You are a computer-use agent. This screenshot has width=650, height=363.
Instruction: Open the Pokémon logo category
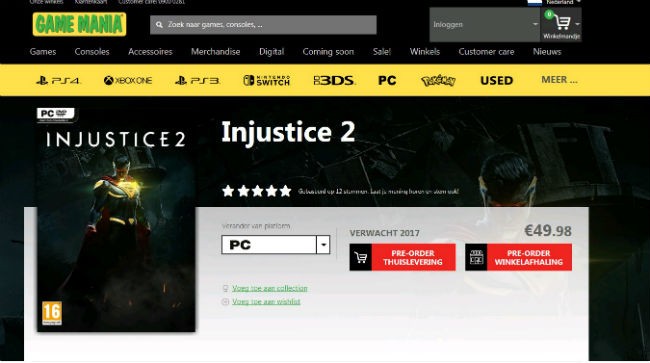438,80
